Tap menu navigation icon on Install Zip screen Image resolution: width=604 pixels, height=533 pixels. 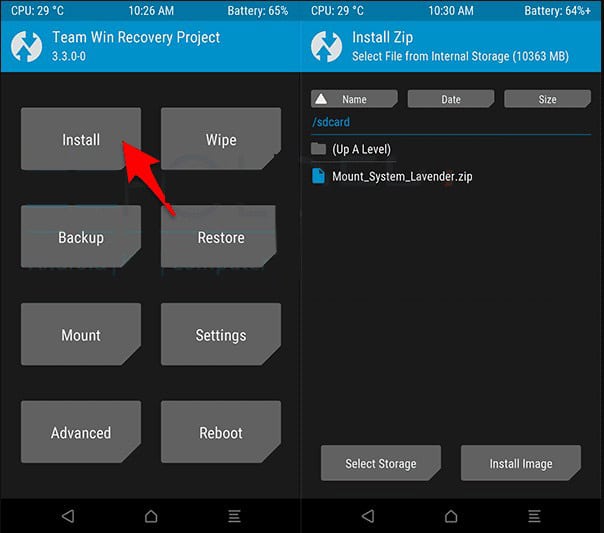point(534,516)
